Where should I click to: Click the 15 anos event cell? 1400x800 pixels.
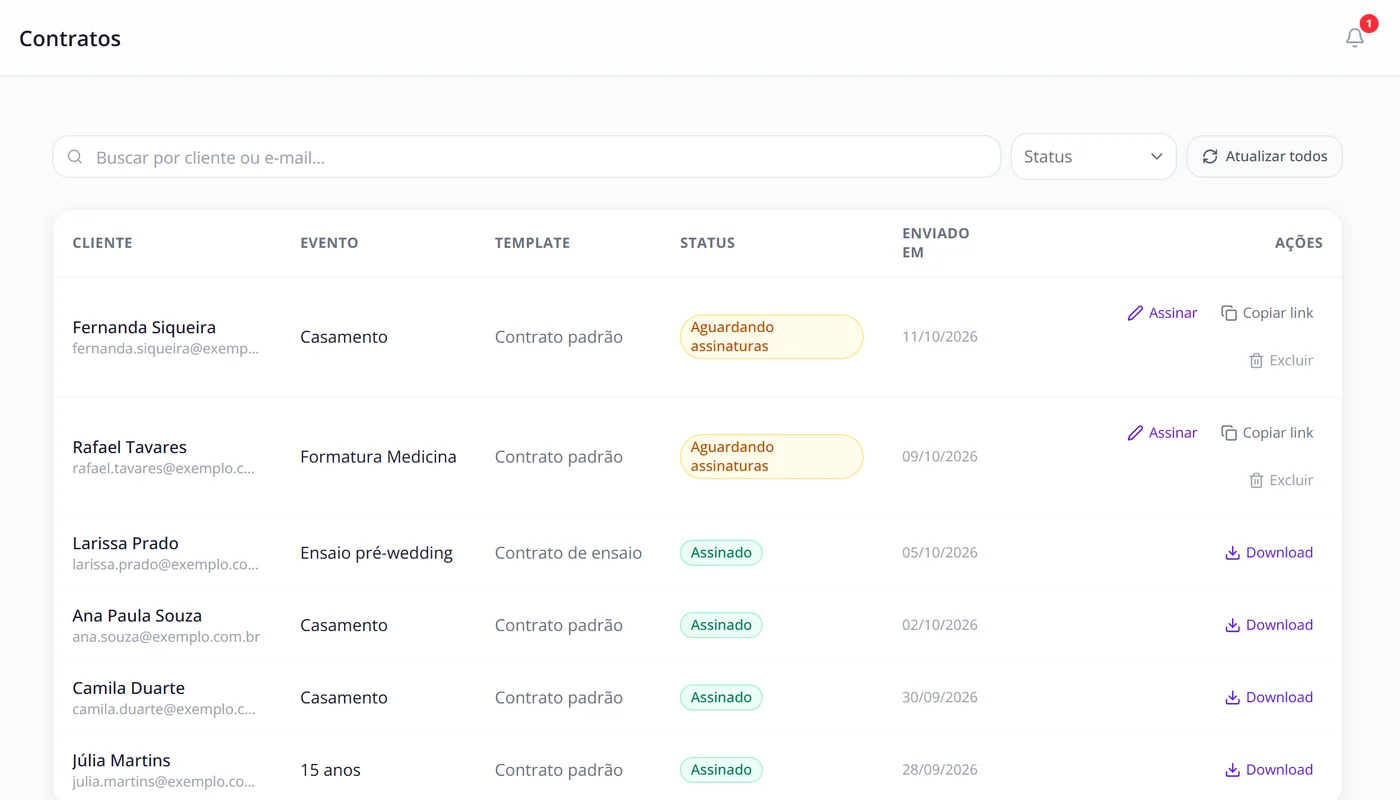tap(330, 770)
